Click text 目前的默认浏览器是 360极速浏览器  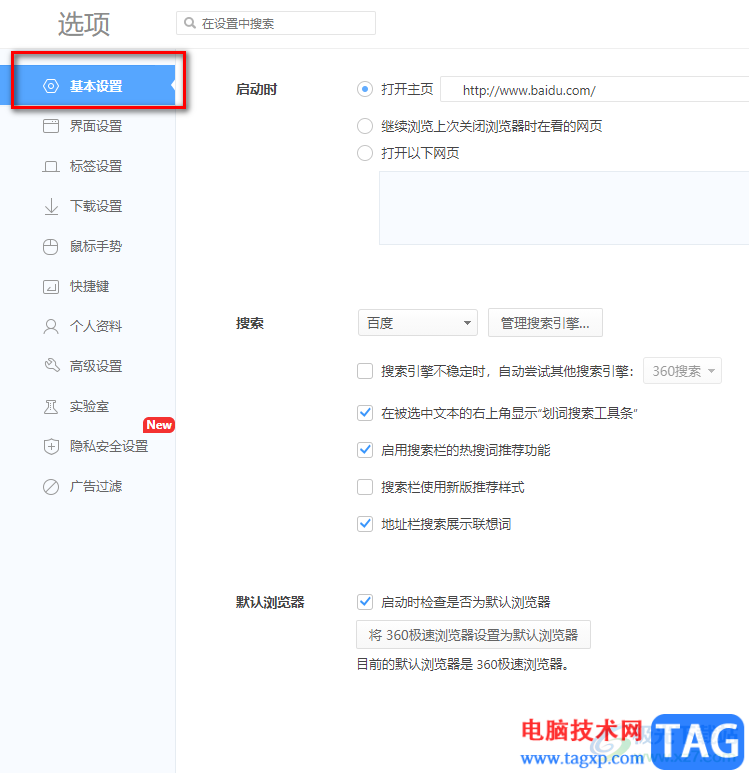coord(463,665)
